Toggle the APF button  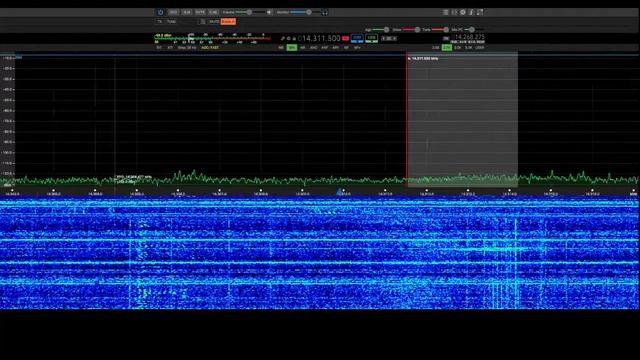pyautogui.click(x=336, y=48)
